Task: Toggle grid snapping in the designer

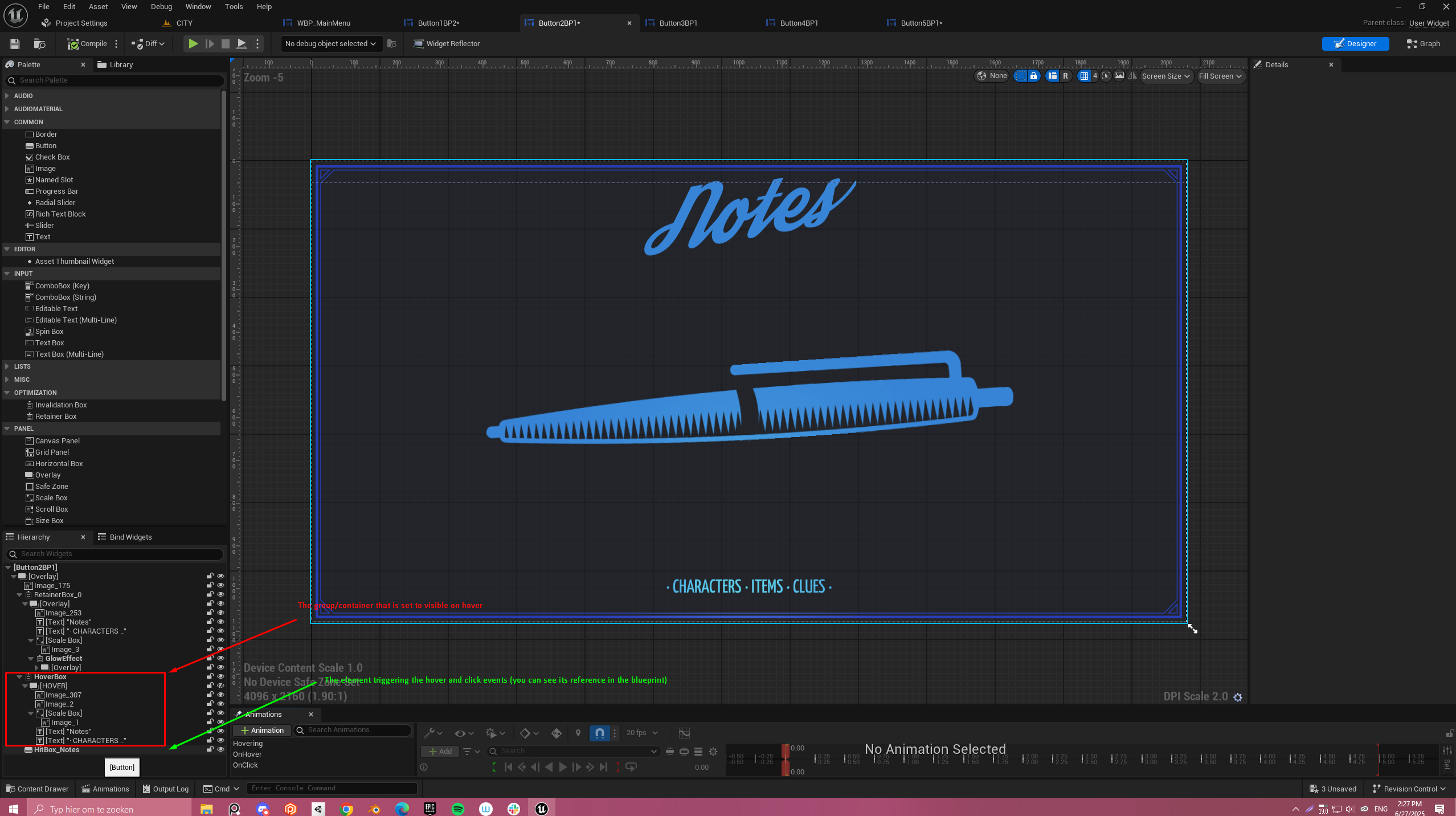Action: click(1084, 76)
